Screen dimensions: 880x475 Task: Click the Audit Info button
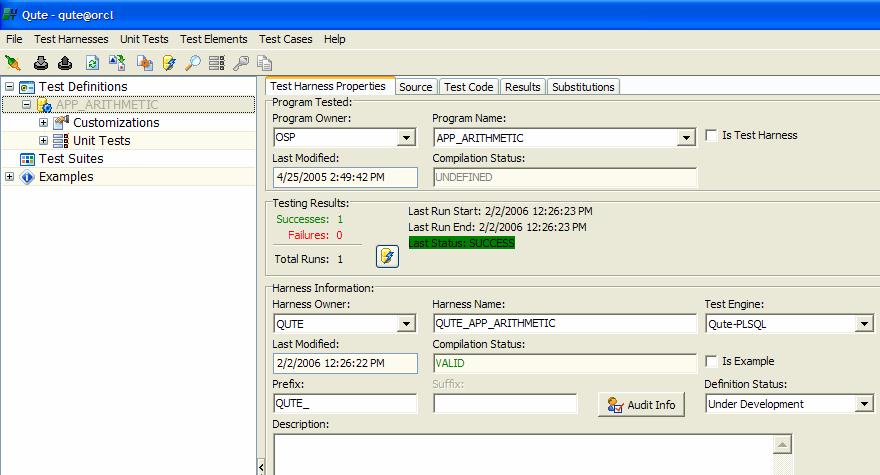tap(641, 405)
